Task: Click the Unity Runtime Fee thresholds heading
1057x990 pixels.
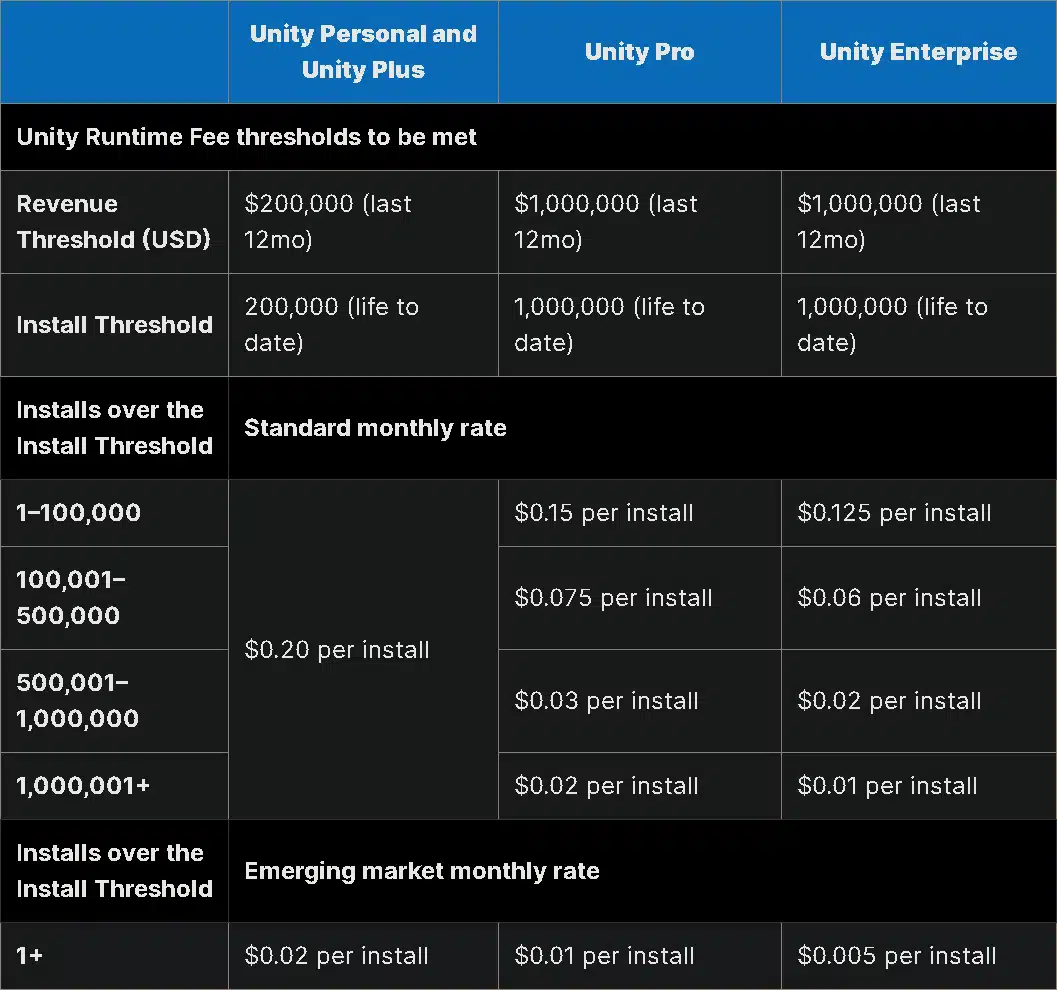Action: [247, 137]
